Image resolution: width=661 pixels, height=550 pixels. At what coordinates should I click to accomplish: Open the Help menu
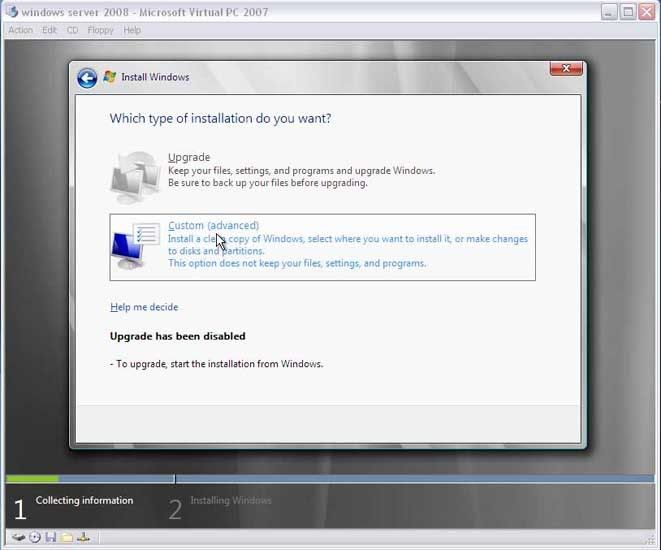point(132,30)
